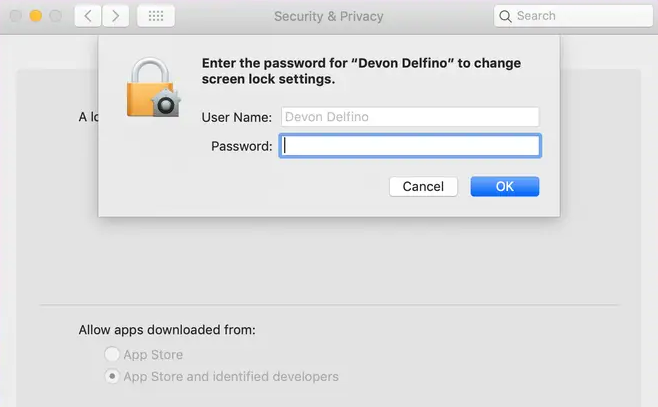This screenshot has height=407, width=658.
Task: Go back using the left chevron button
Action: 88,16
